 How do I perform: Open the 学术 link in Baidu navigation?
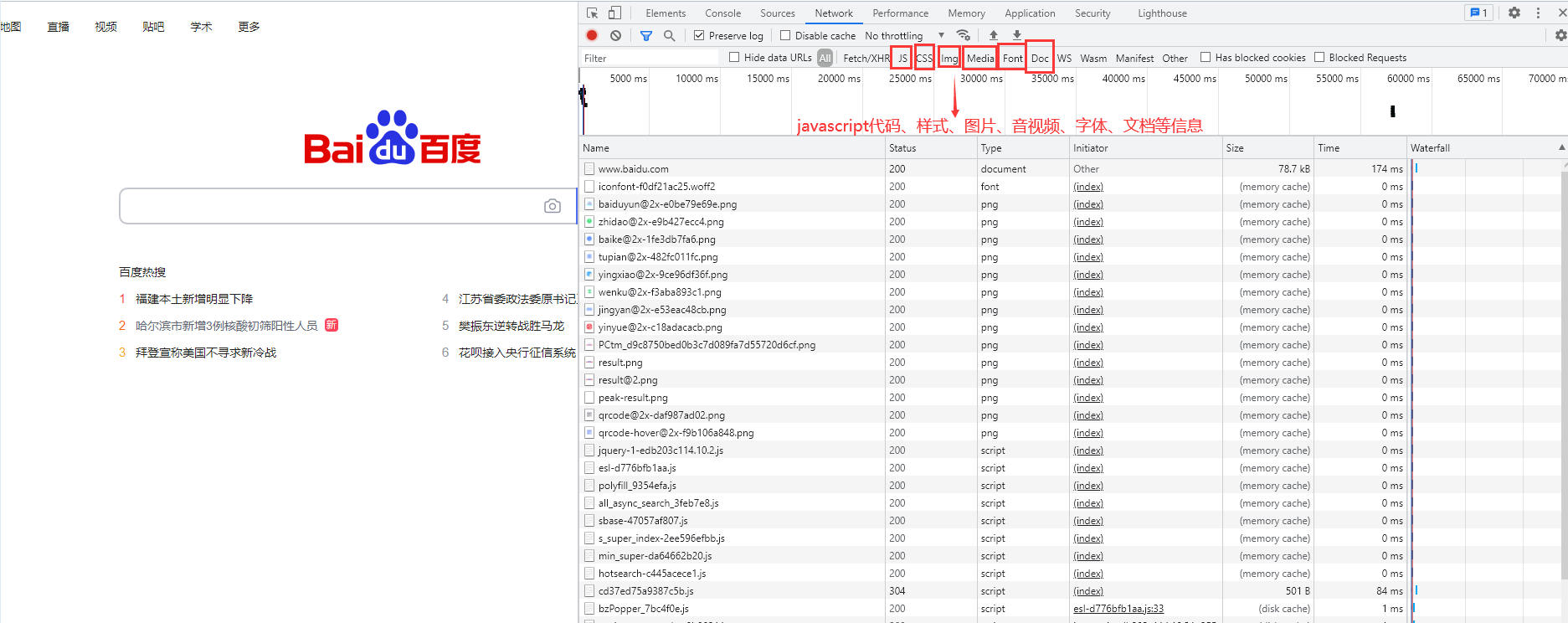pos(202,27)
